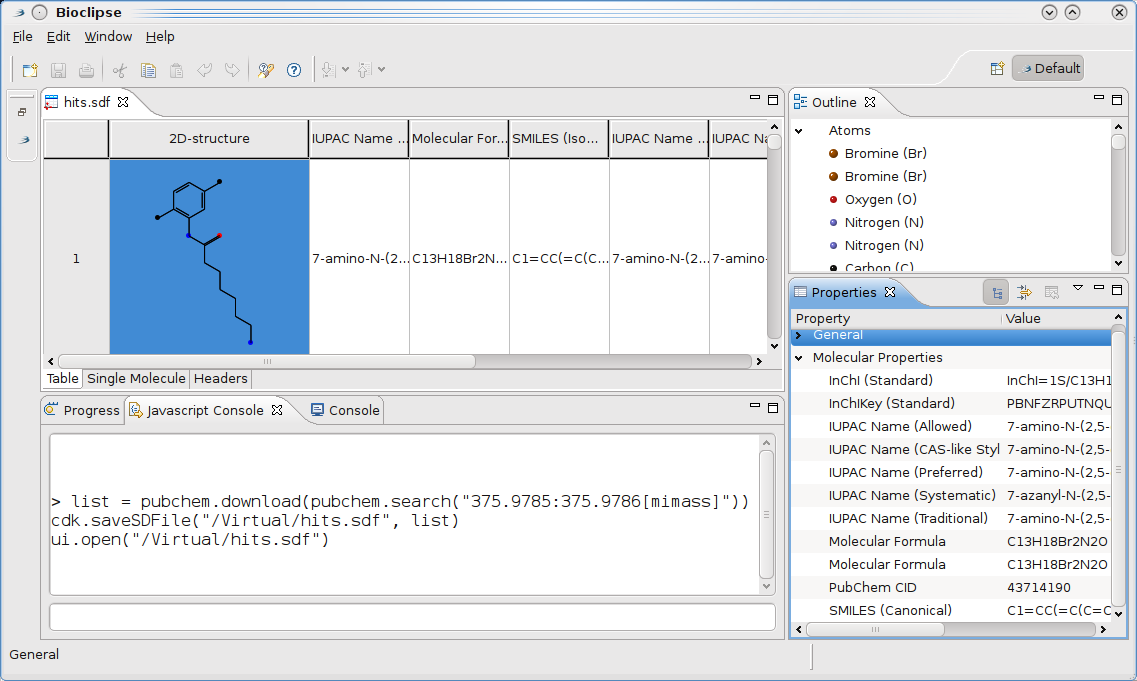Click the Copy toolbar icon

pyautogui.click(x=148, y=70)
